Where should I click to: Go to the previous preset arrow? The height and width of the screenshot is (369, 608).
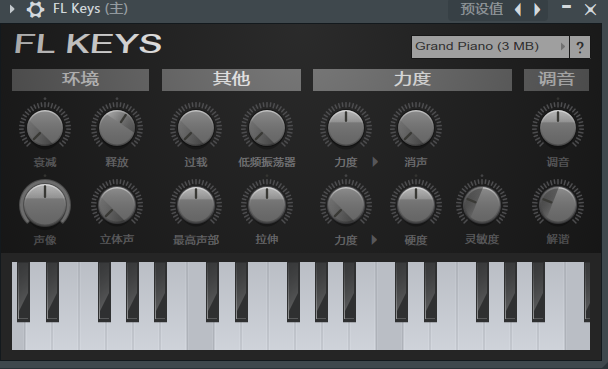coord(518,9)
